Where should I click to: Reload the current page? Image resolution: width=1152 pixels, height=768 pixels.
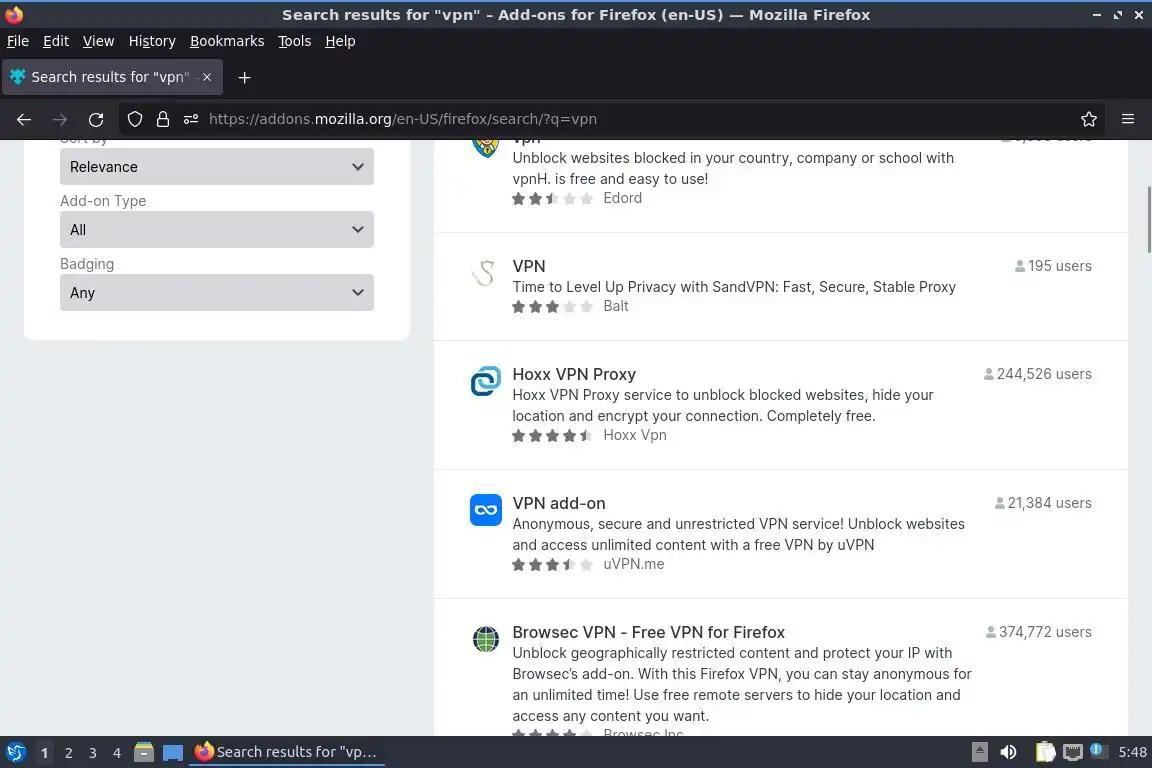point(96,119)
